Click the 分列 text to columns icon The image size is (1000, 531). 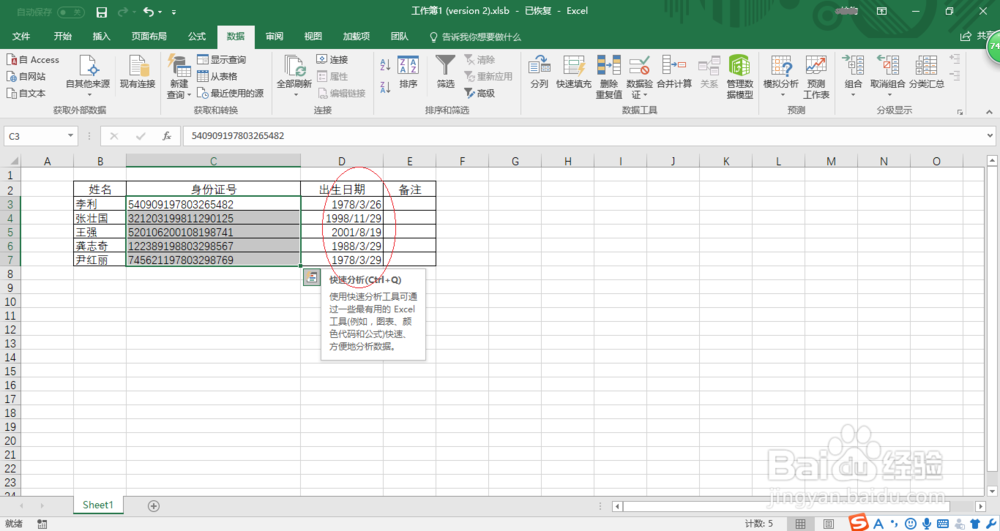[539, 72]
